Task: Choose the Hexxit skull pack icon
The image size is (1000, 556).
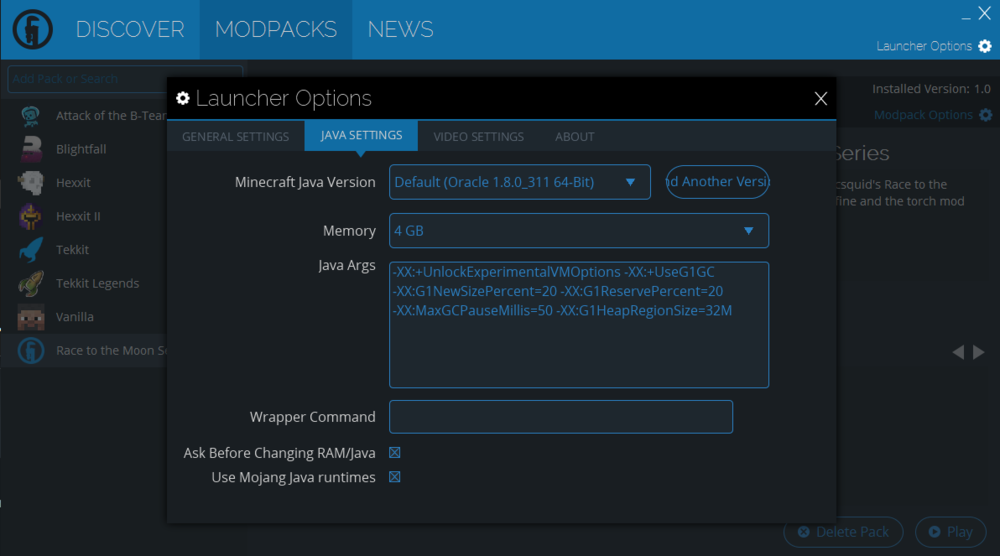Action: point(31,183)
